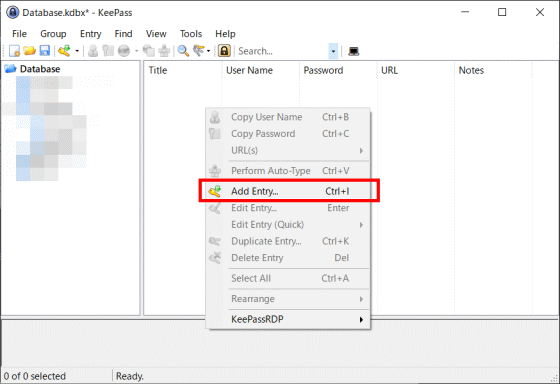This screenshot has width=560, height=384.
Task: Click the Edit Entry icon in context menu
Action: [x=215, y=208]
